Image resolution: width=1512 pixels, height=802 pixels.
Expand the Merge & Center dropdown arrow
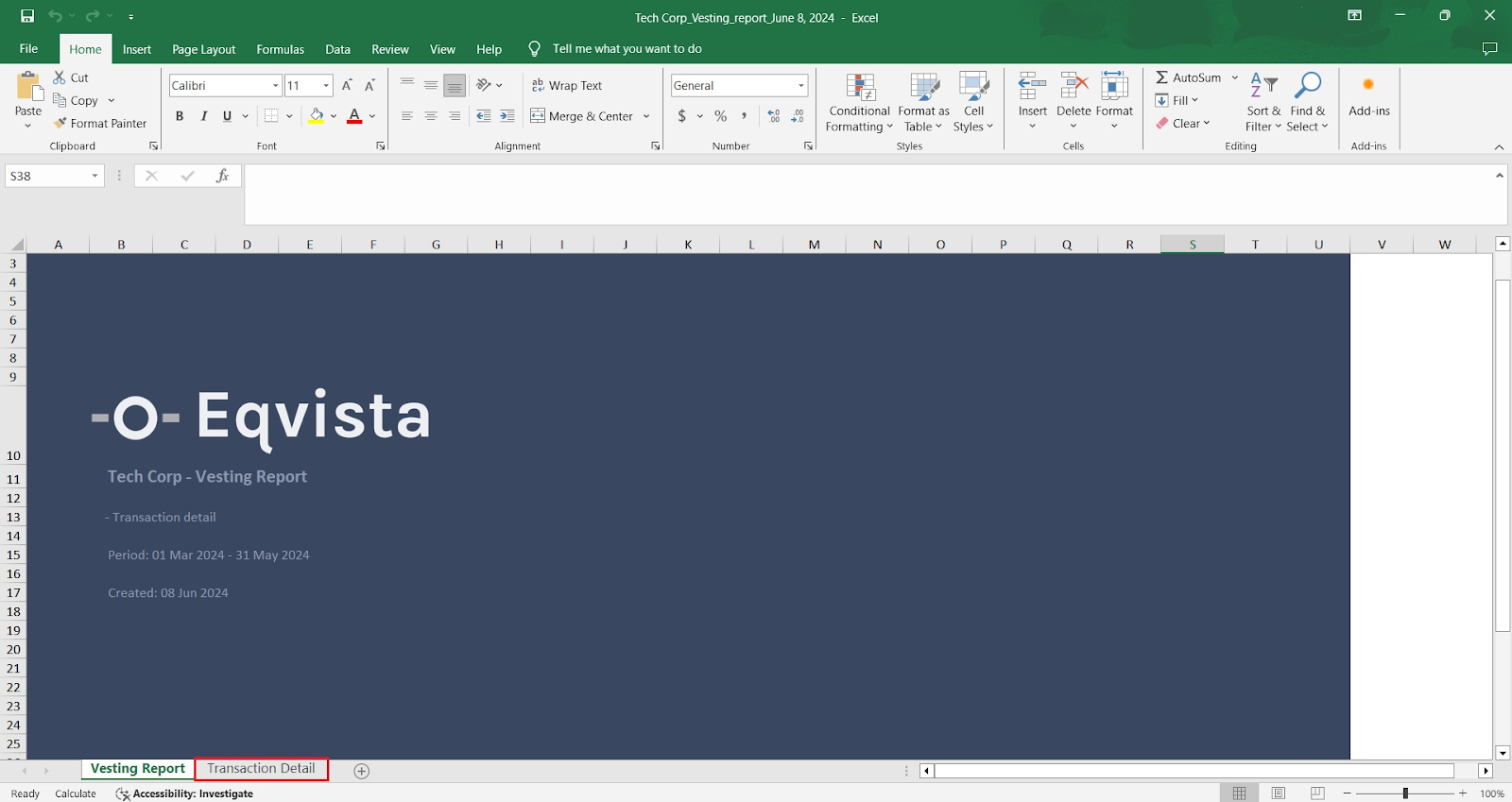click(x=646, y=116)
